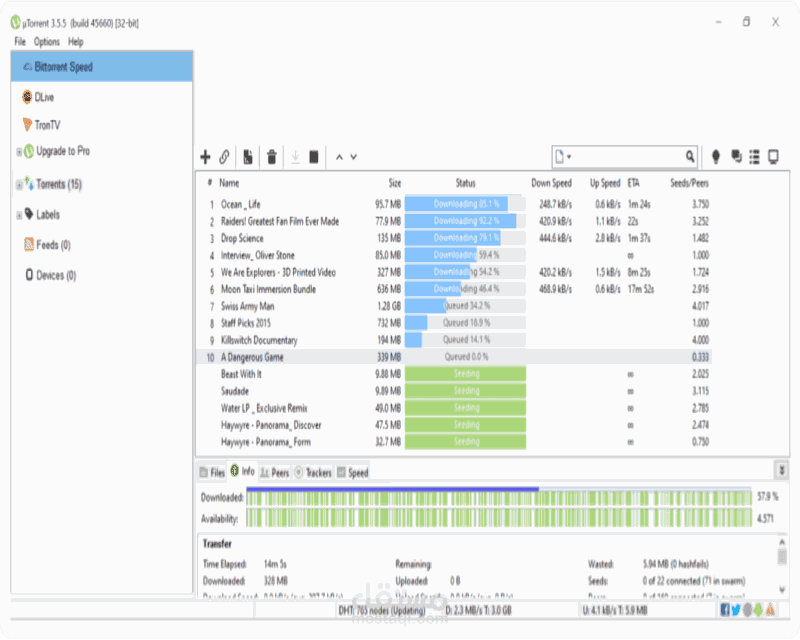Click the Downloaded pieces bar
This screenshot has height=640, width=800.
[x=499, y=498]
